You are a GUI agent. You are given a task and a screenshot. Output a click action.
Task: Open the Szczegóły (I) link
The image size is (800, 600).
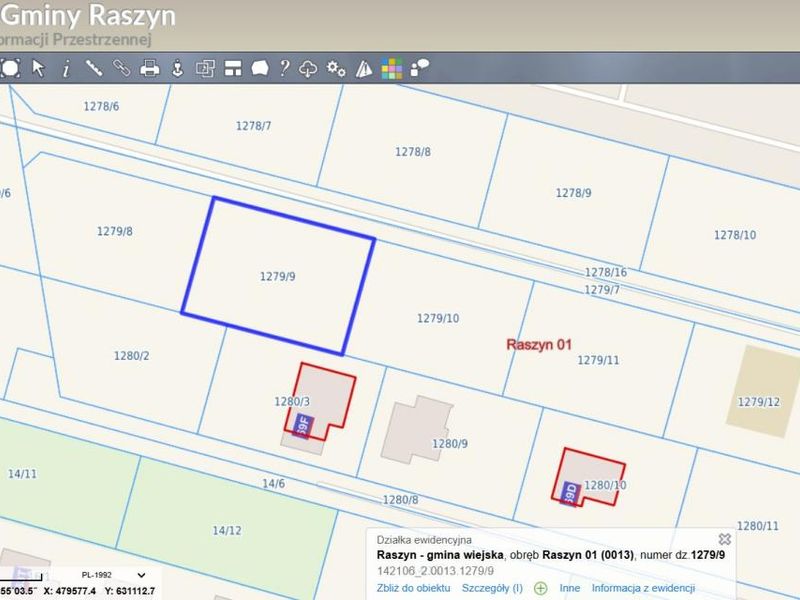[492, 588]
